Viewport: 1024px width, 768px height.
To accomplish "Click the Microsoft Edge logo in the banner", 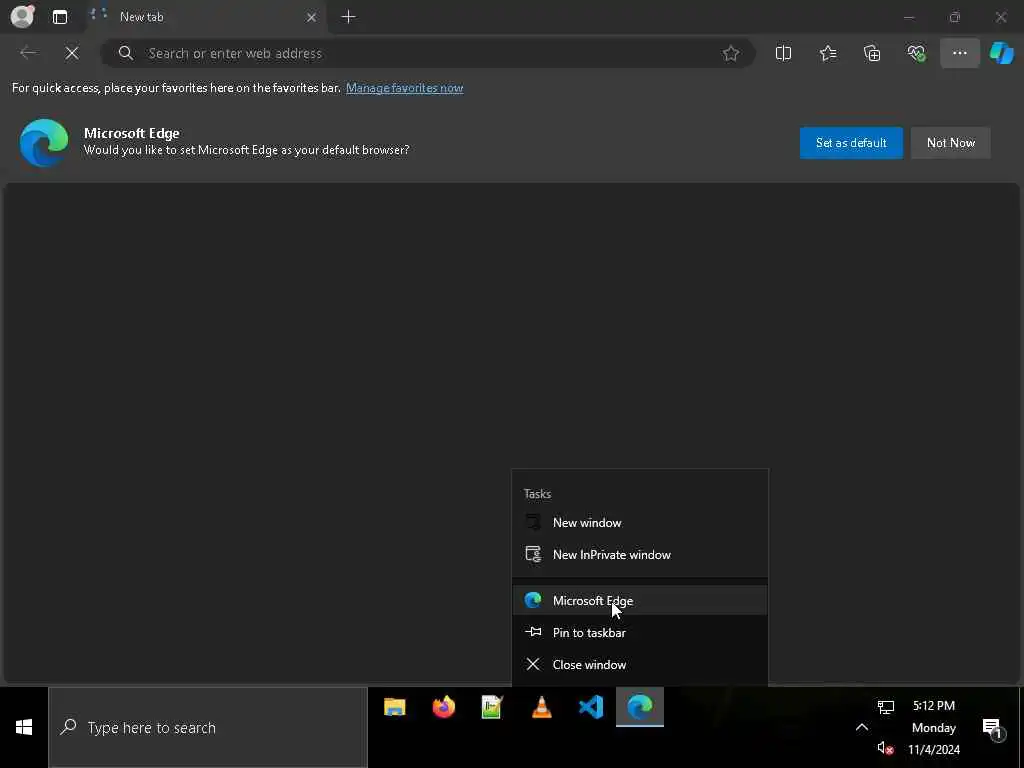I will (x=44, y=143).
